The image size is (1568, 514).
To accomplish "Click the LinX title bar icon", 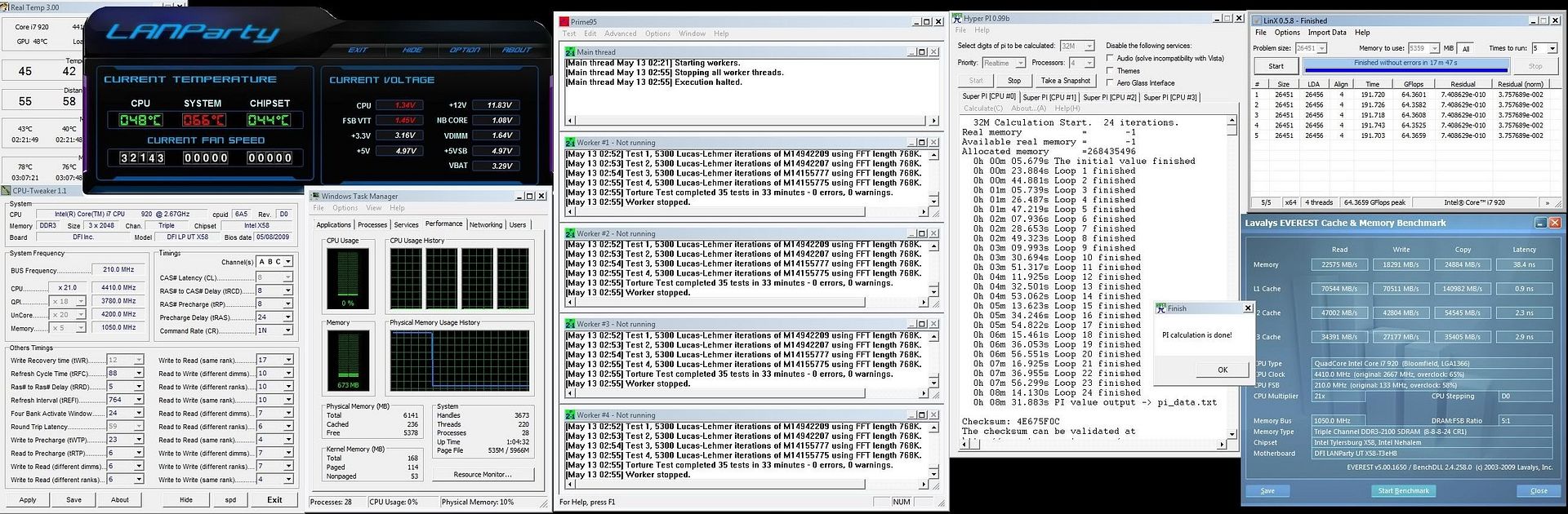I will tap(1258, 20).
